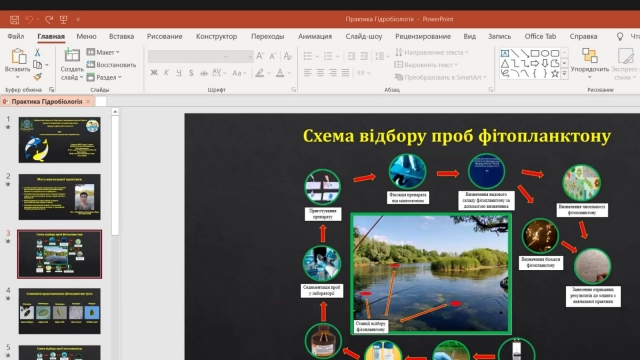Click the Undo arrow icon
The height and width of the screenshot is (360, 640).
(x=29, y=19)
